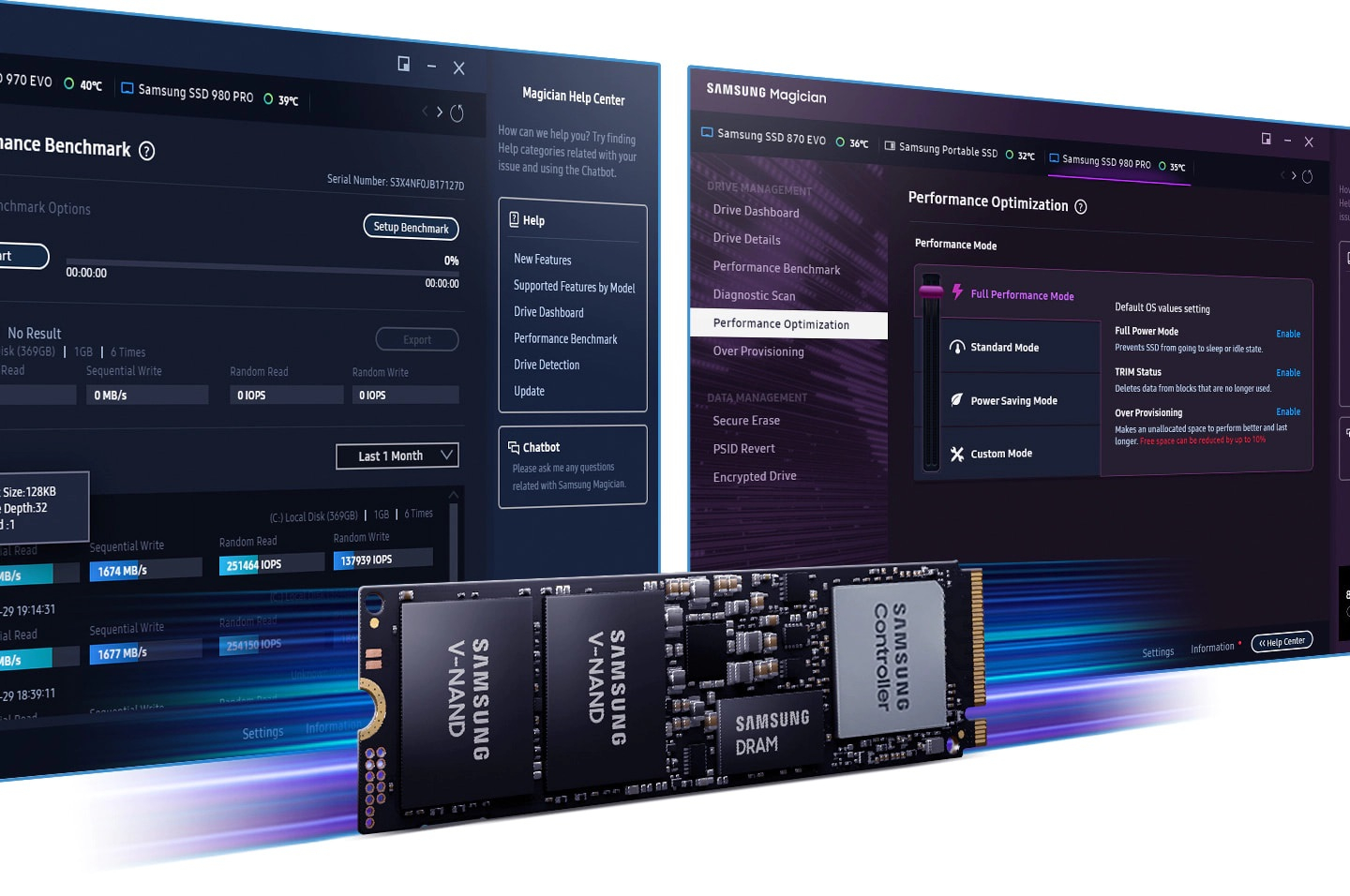Click the help icon next to Performance Optimization
This screenshot has width=1350, height=896.
(1080, 207)
